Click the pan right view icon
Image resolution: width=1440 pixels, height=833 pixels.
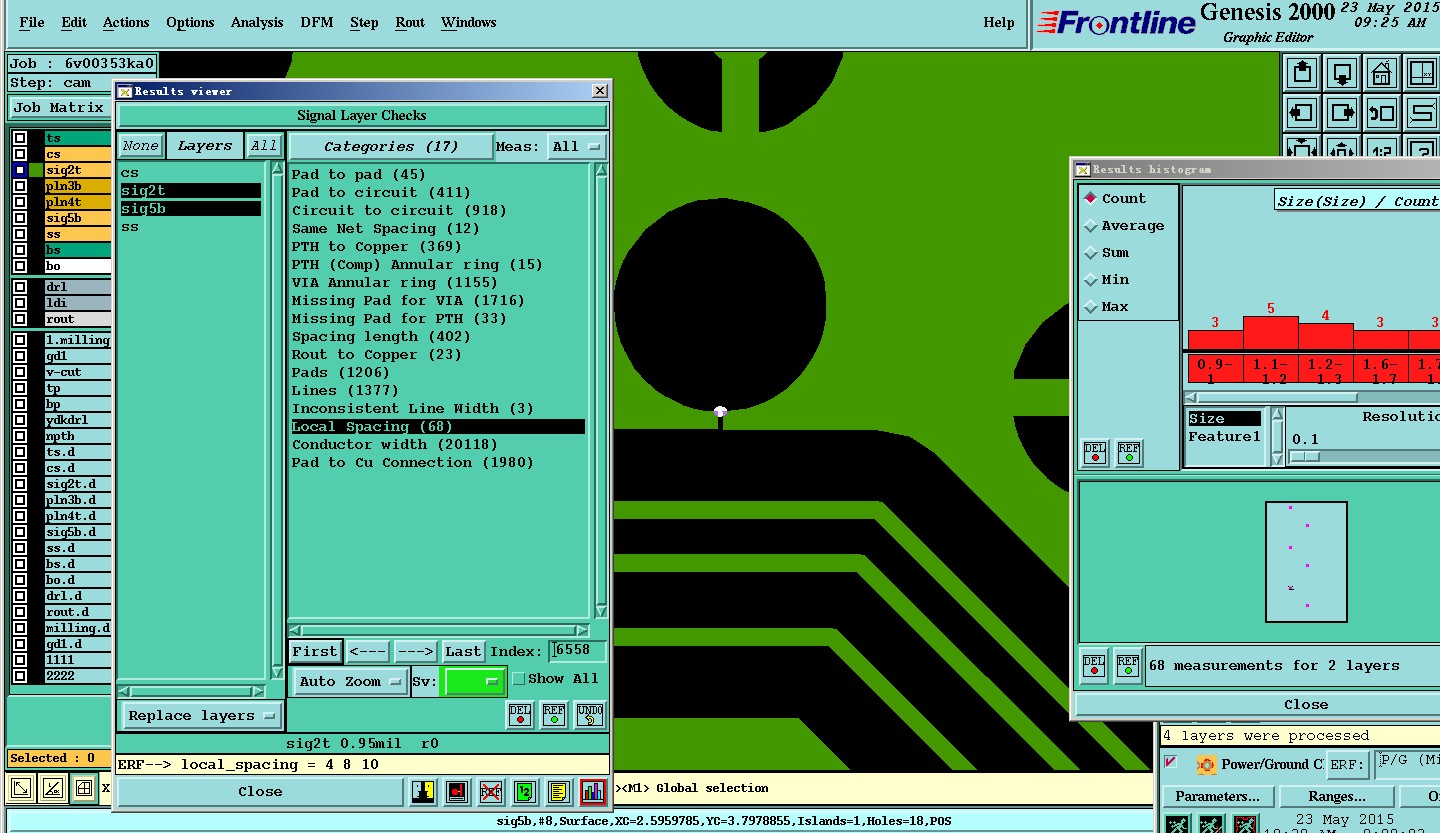[1342, 112]
